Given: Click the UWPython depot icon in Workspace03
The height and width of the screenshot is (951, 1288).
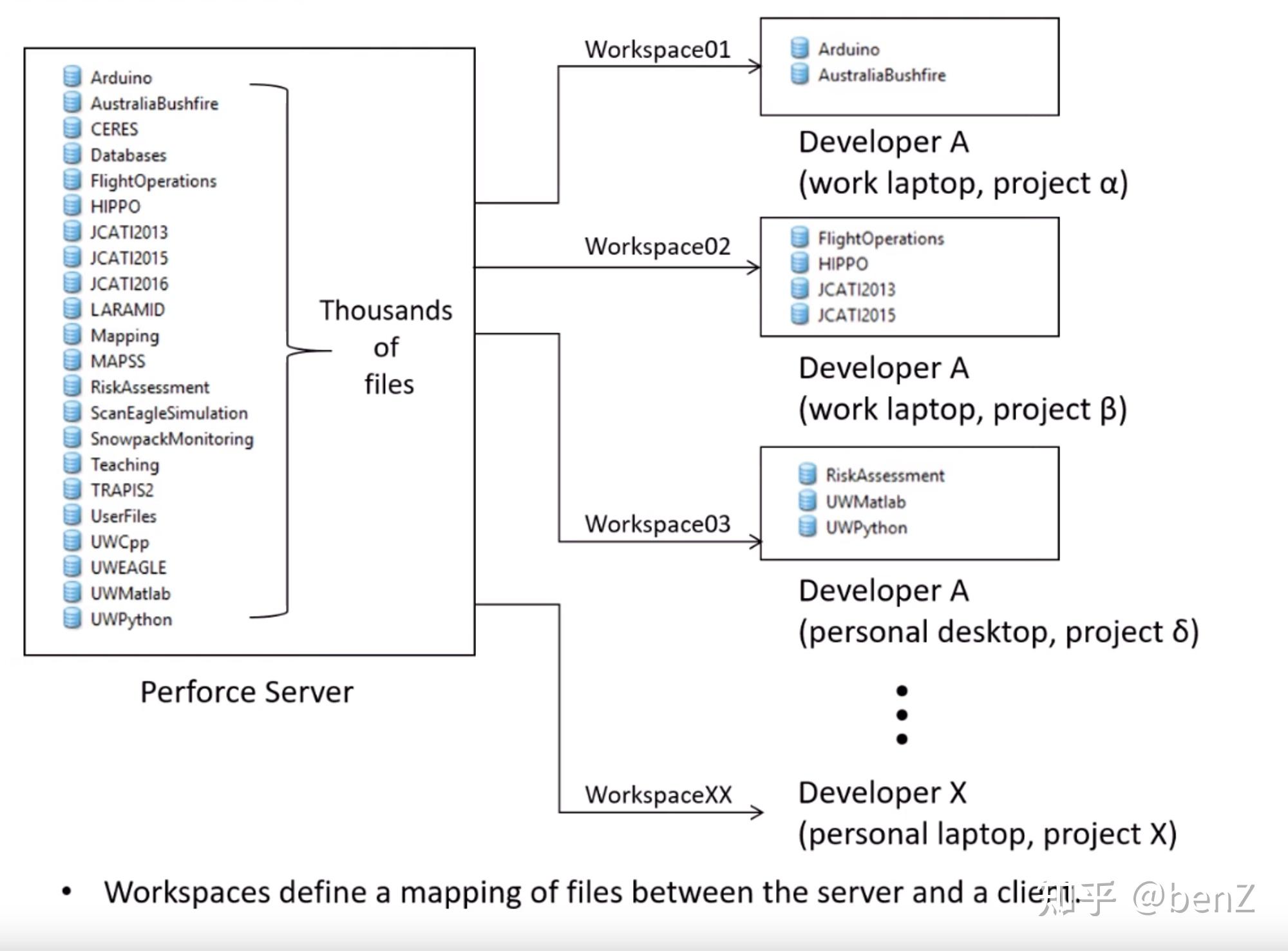Looking at the screenshot, I should (x=807, y=526).
